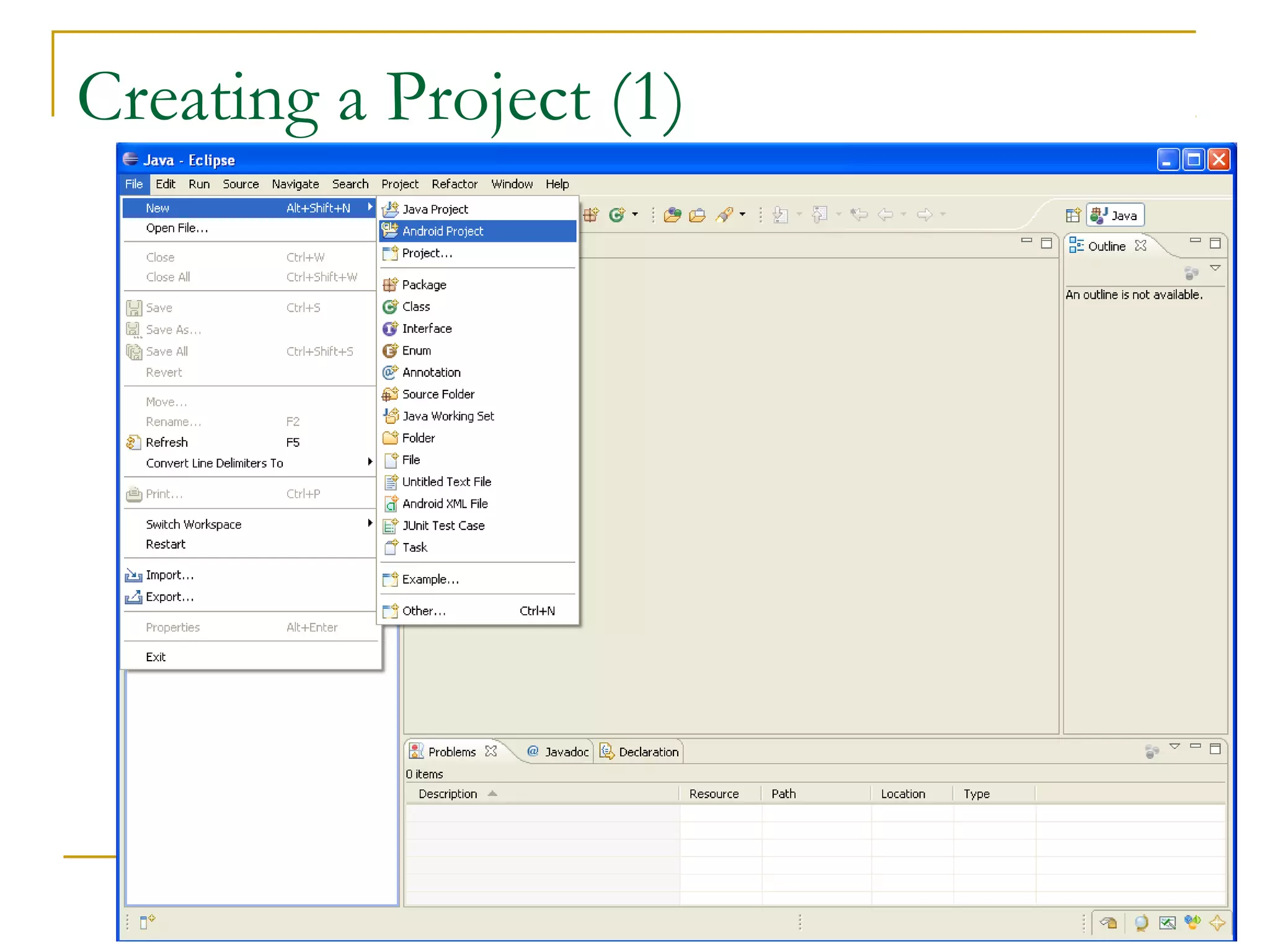Click the Back navigation arrow icon

click(x=886, y=215)
